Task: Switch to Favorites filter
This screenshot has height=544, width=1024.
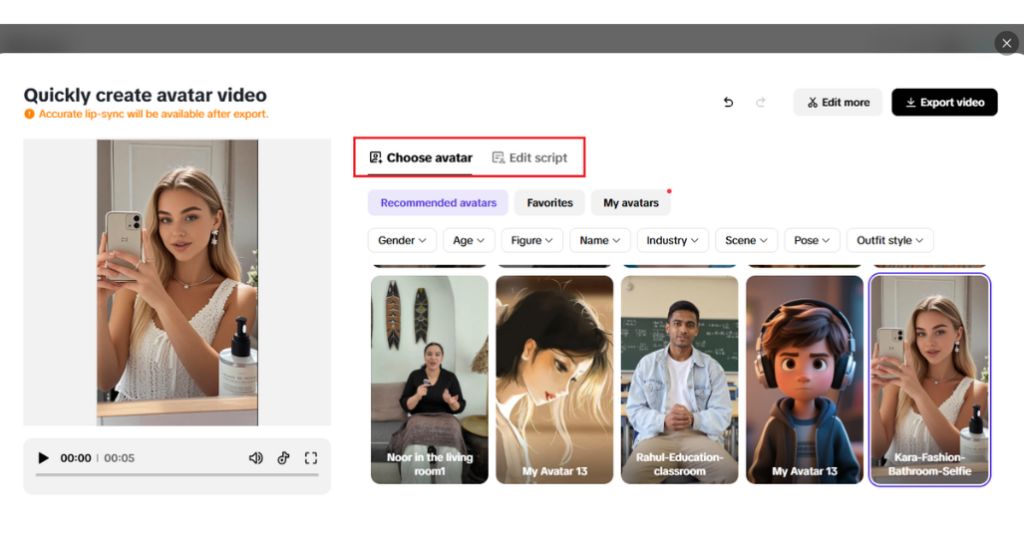Action: point(550,203)
